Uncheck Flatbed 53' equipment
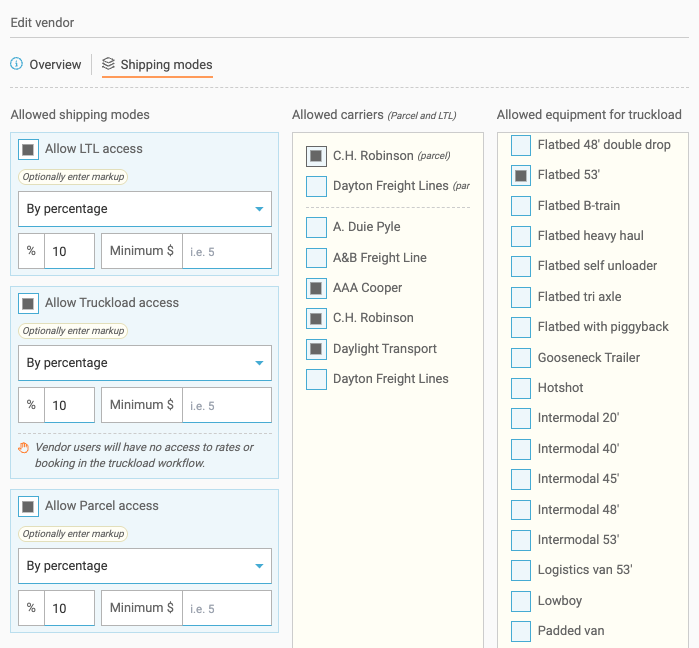Screen dimensions: 699x648 (x=520, y=175)
